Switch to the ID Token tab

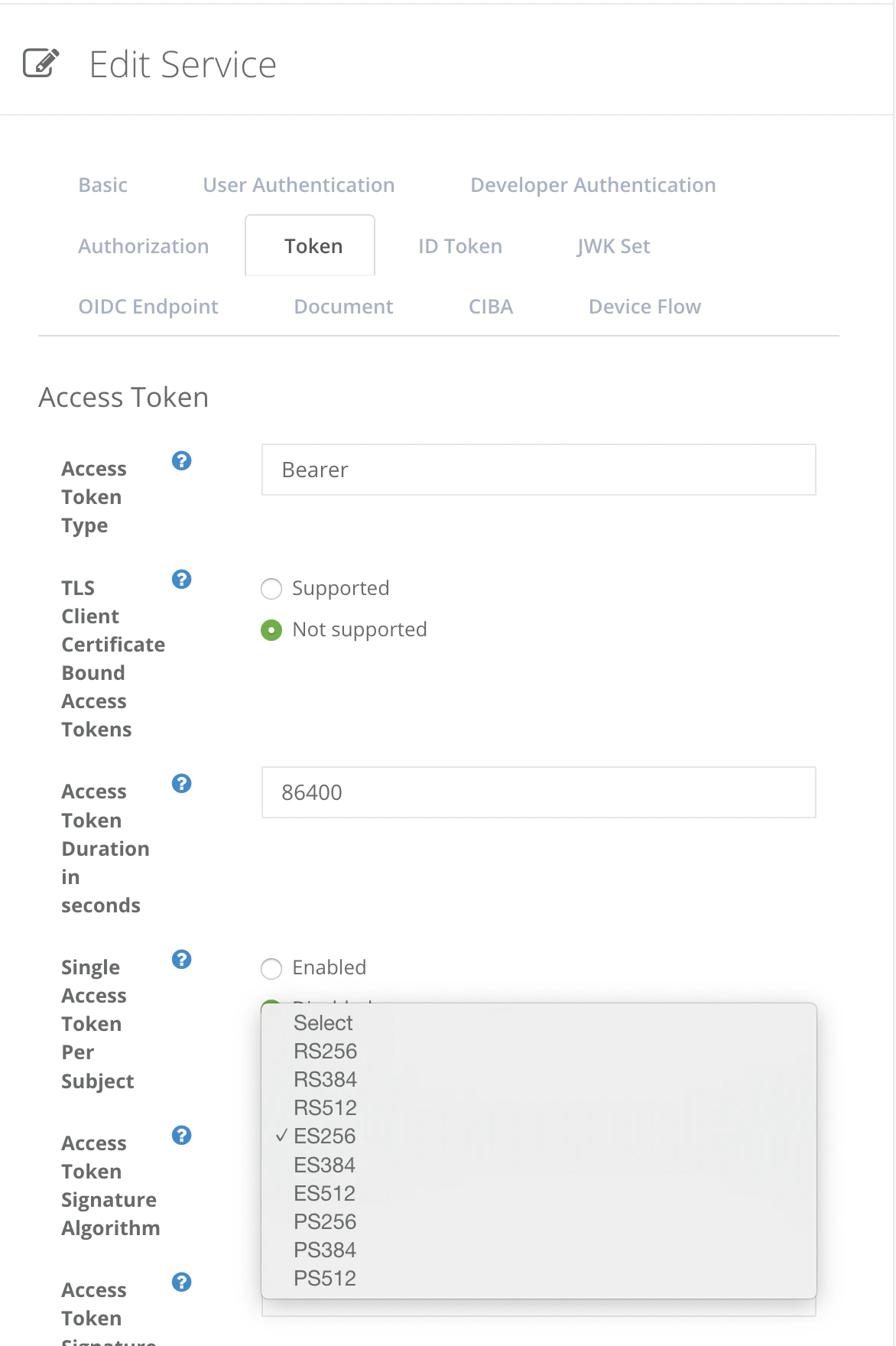tap(460, 246)
